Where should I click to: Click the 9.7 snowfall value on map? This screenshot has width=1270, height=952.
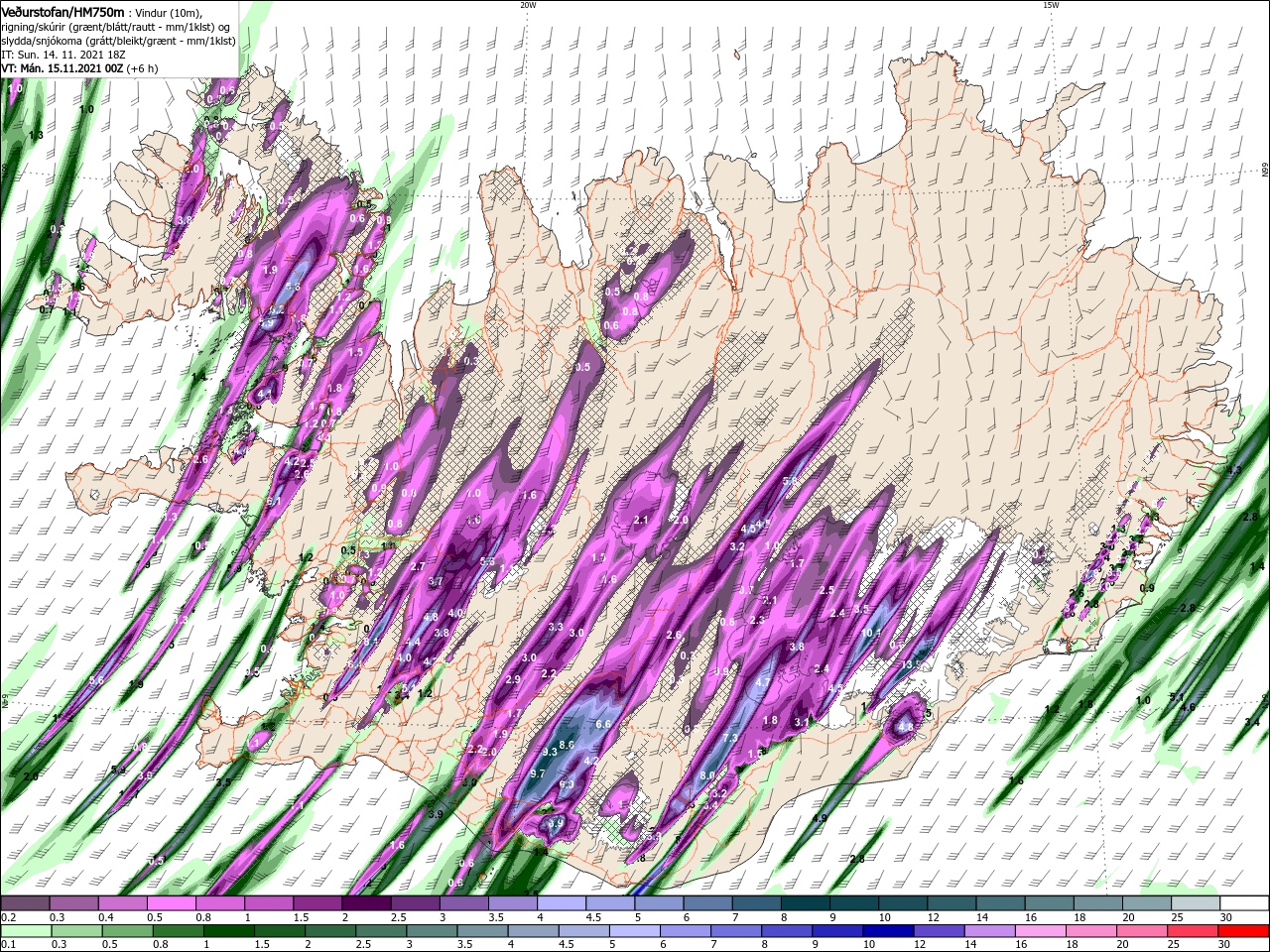[538, 773]
